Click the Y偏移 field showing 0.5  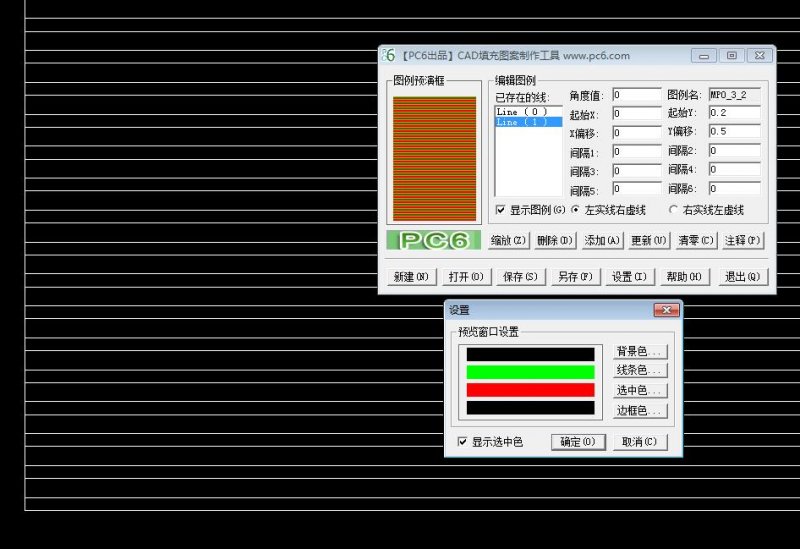point(735,132)
